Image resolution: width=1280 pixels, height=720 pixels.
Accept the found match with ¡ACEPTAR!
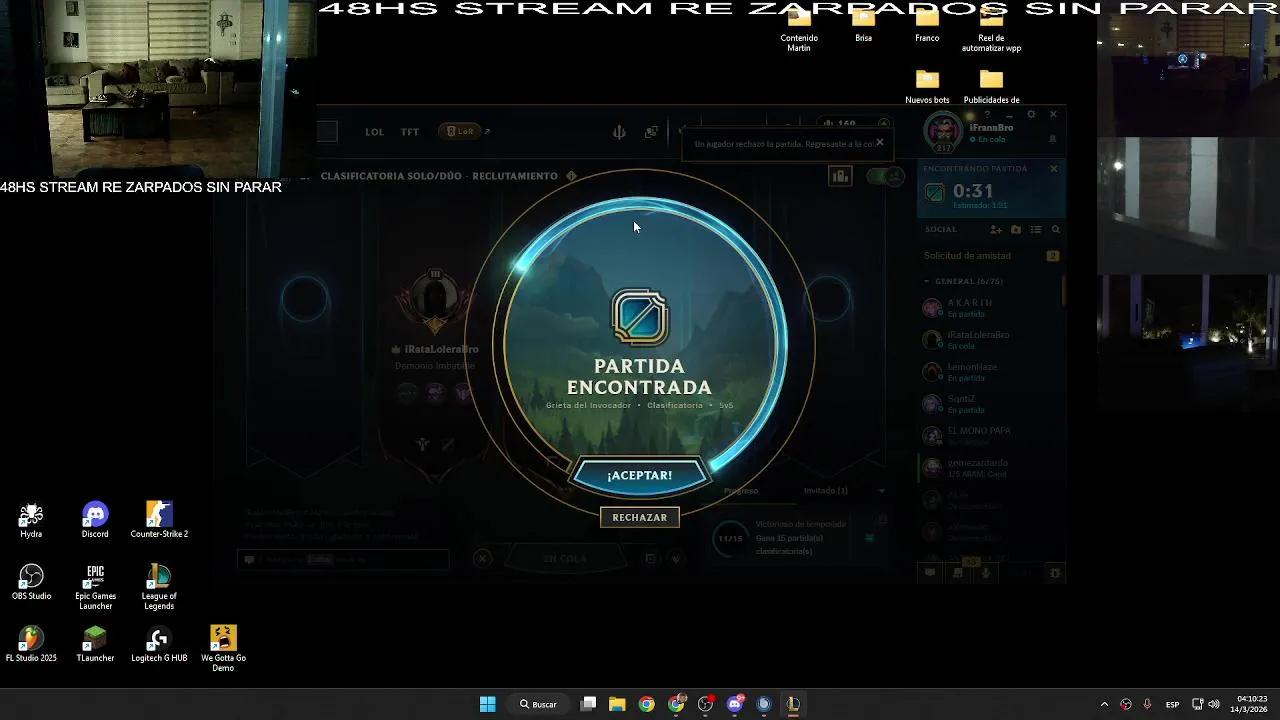pos(640,475)
